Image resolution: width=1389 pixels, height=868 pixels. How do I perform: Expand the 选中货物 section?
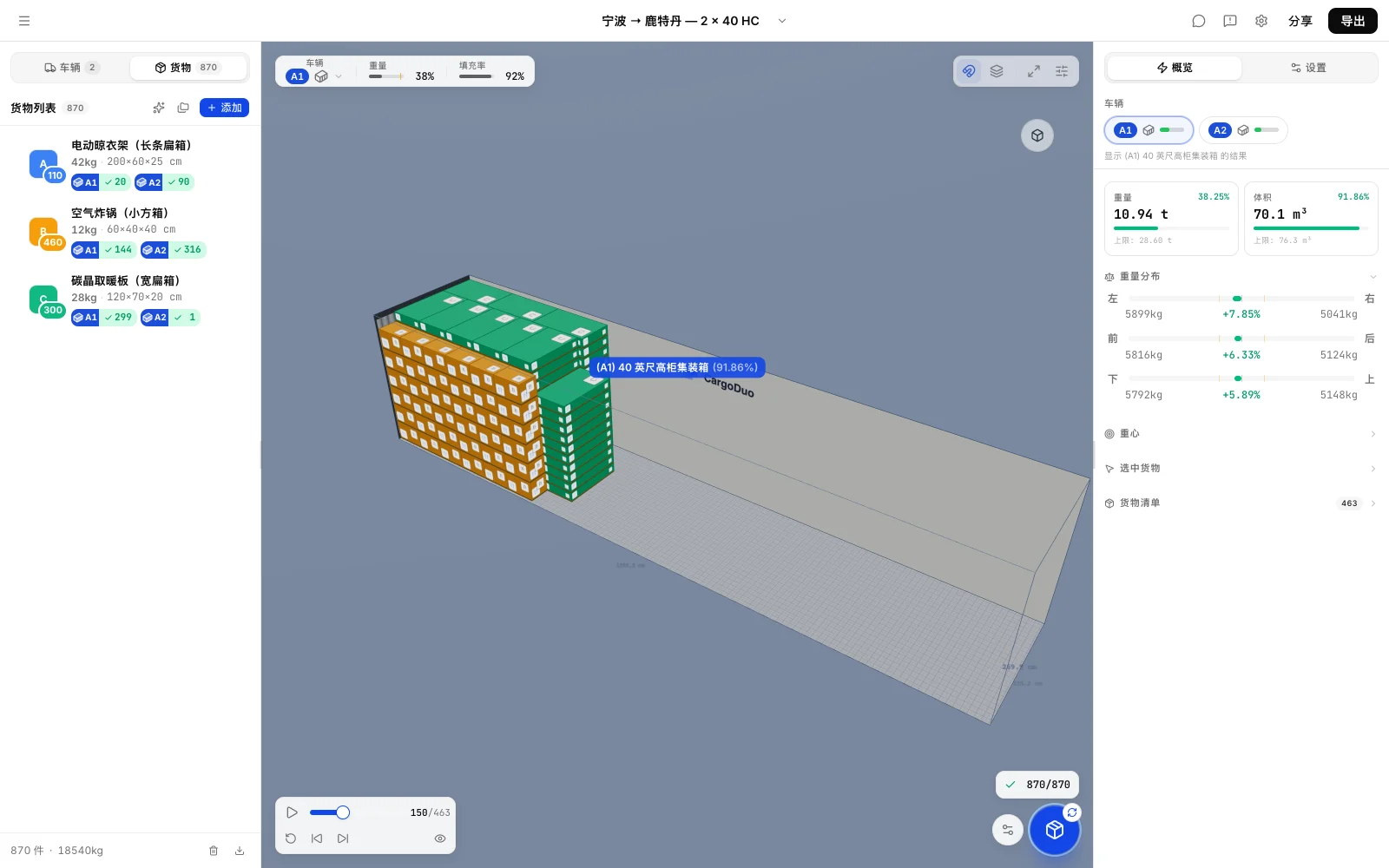pyautogui.click(x=1241, y=469)
